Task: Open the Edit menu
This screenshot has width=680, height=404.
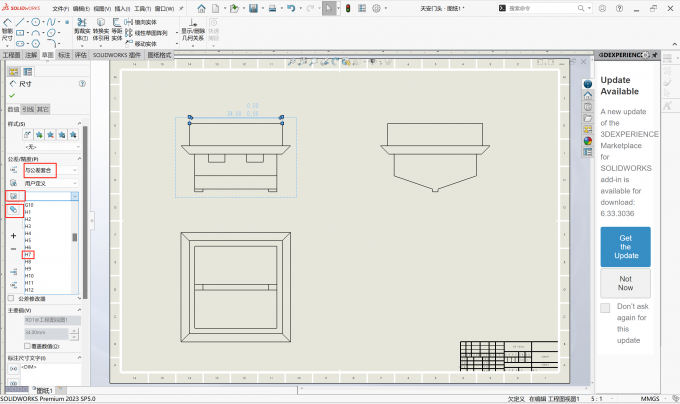Action: pos(81,9)
